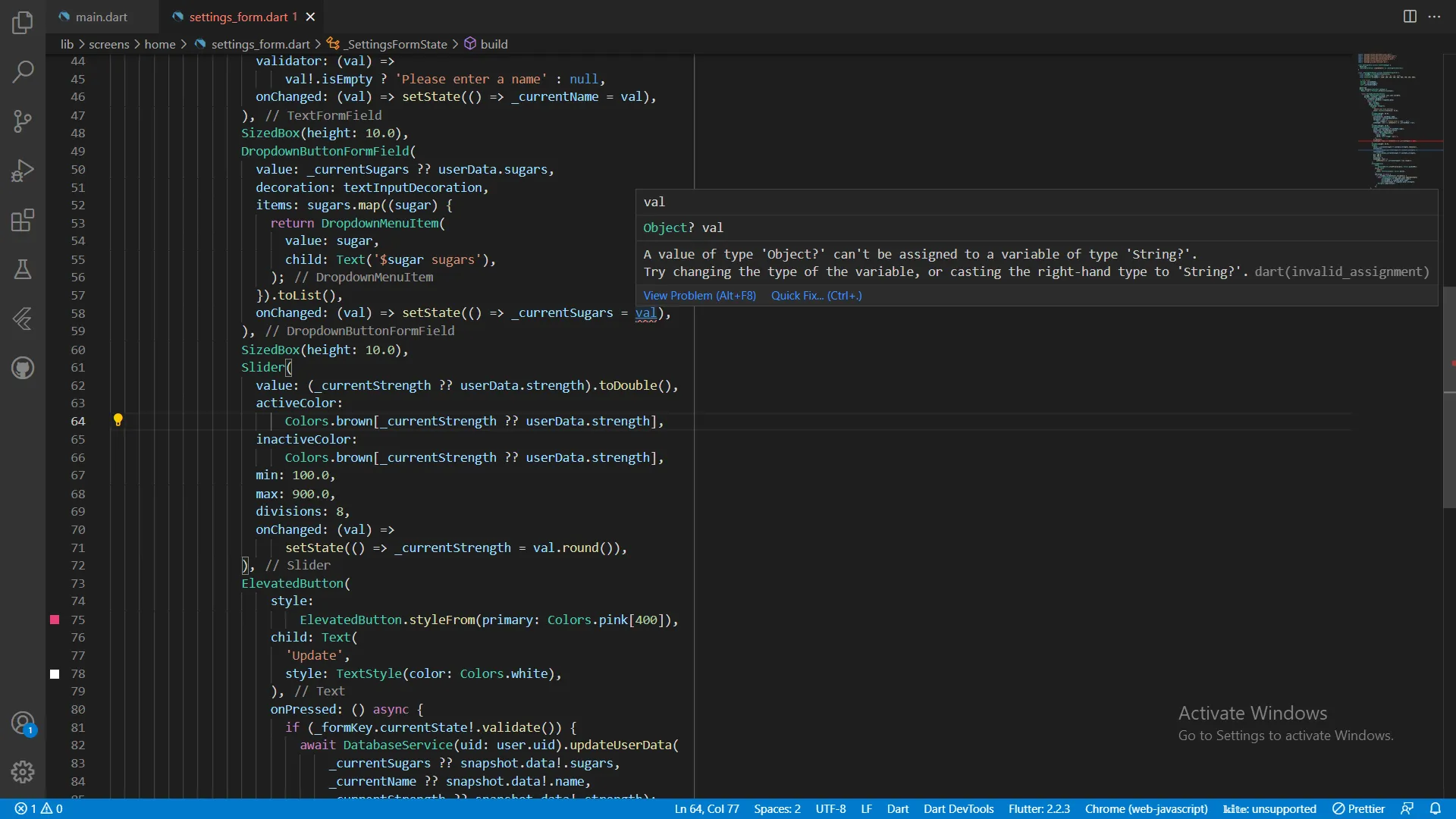Open the Explorer view in activity bar
This screenshot has height=819, width=1456.
point(23,23)
